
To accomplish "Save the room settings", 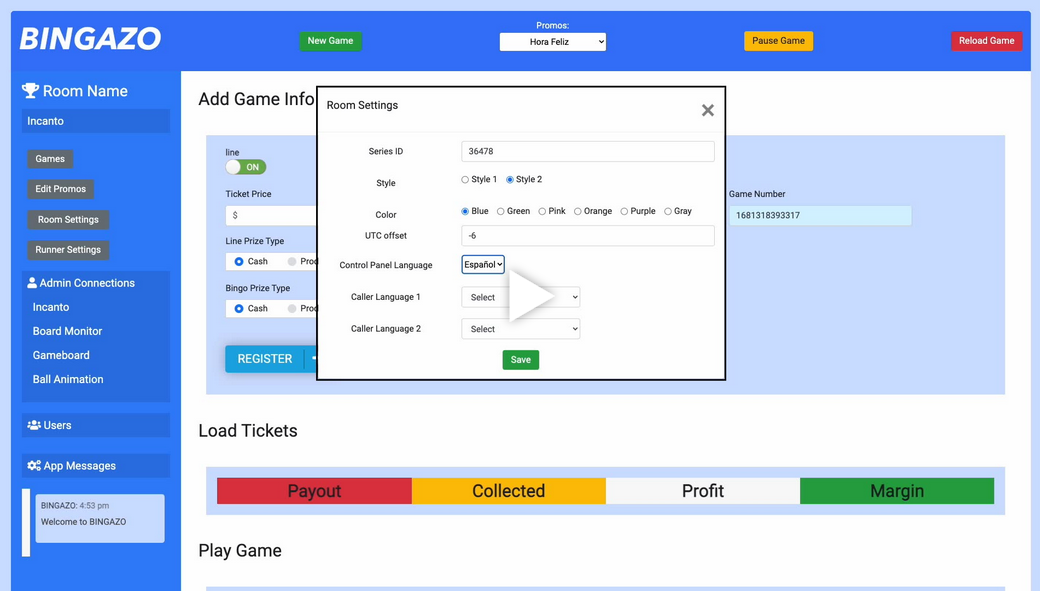I will 520,360.
